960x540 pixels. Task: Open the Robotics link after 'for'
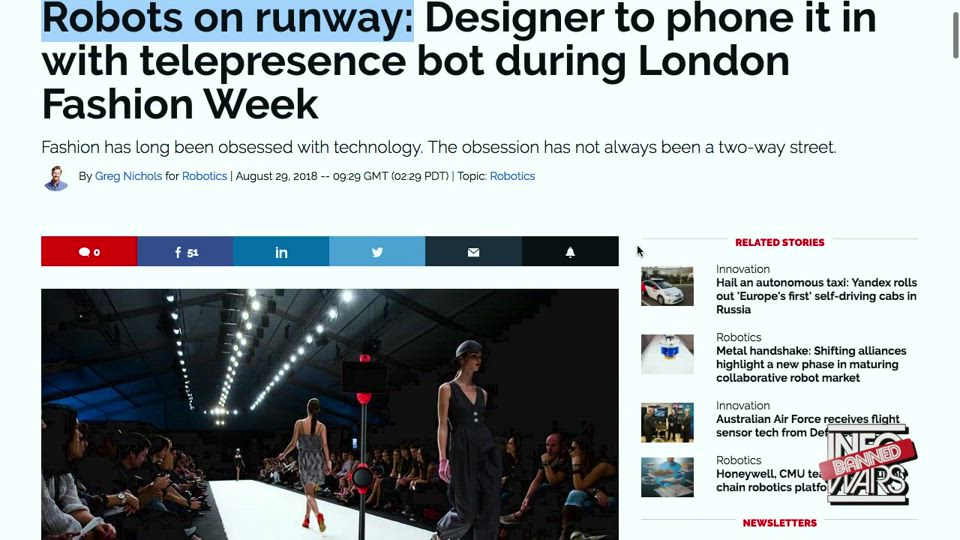click(x=204, y=176)
